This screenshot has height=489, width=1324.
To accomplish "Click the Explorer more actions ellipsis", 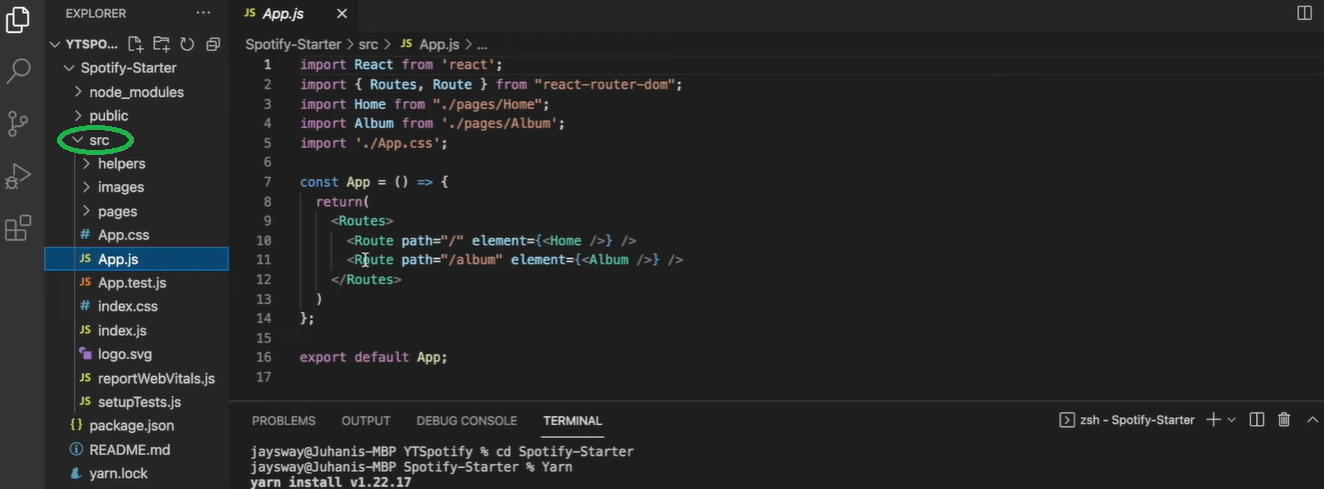I will [x=204, y=13].
